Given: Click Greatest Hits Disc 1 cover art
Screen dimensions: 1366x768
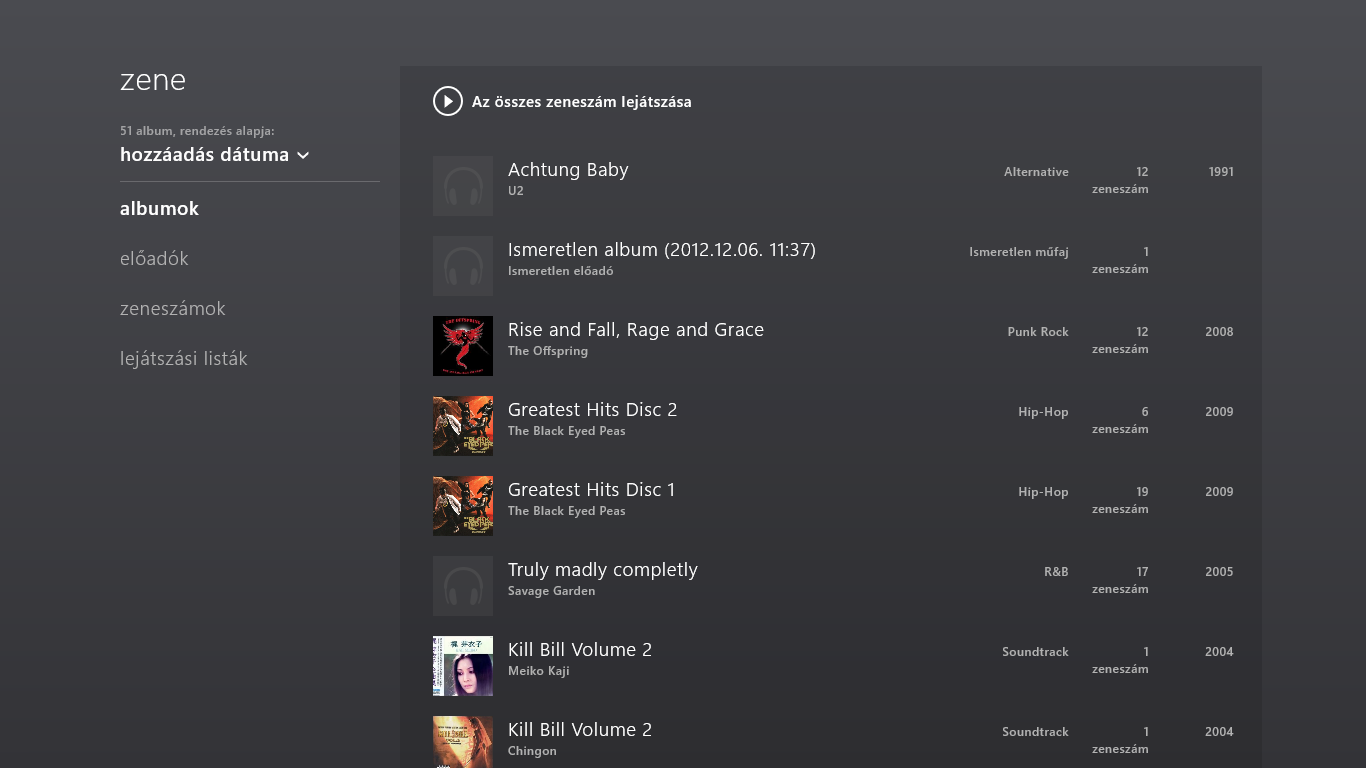Looking at the screenshot, I should coord(463,506).
